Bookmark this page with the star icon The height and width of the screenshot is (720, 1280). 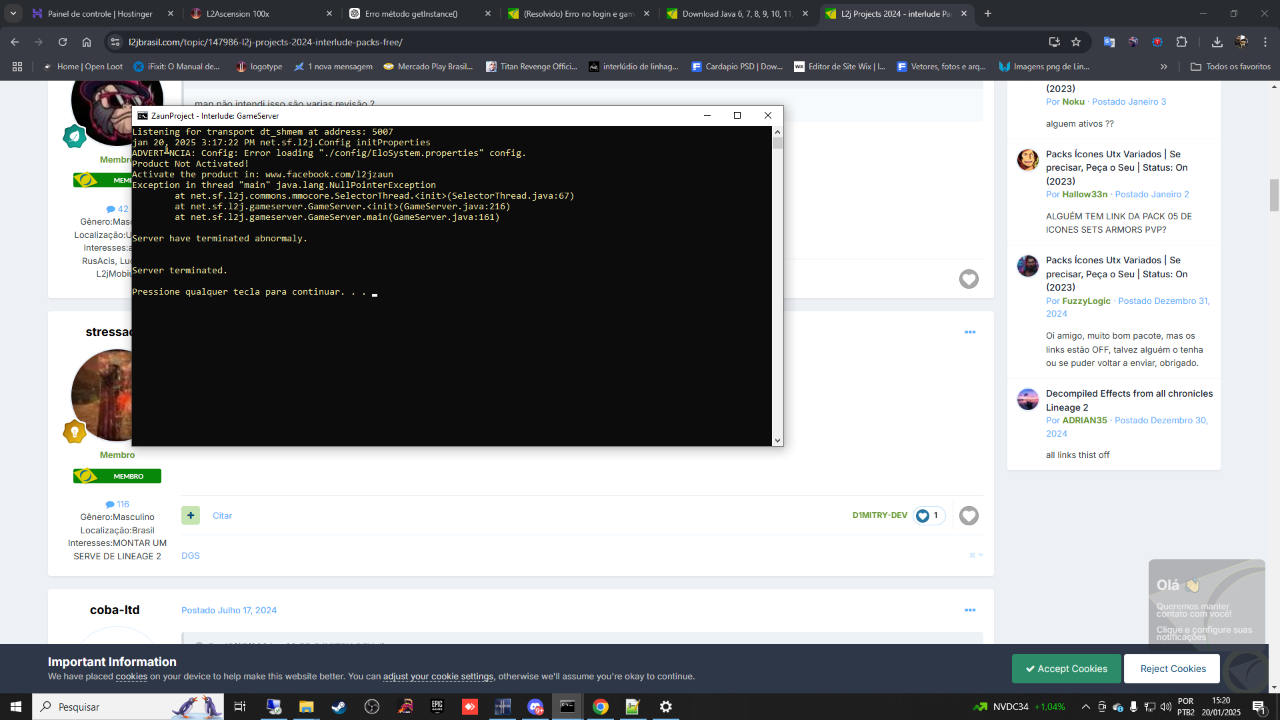(x=1076, y=42)
